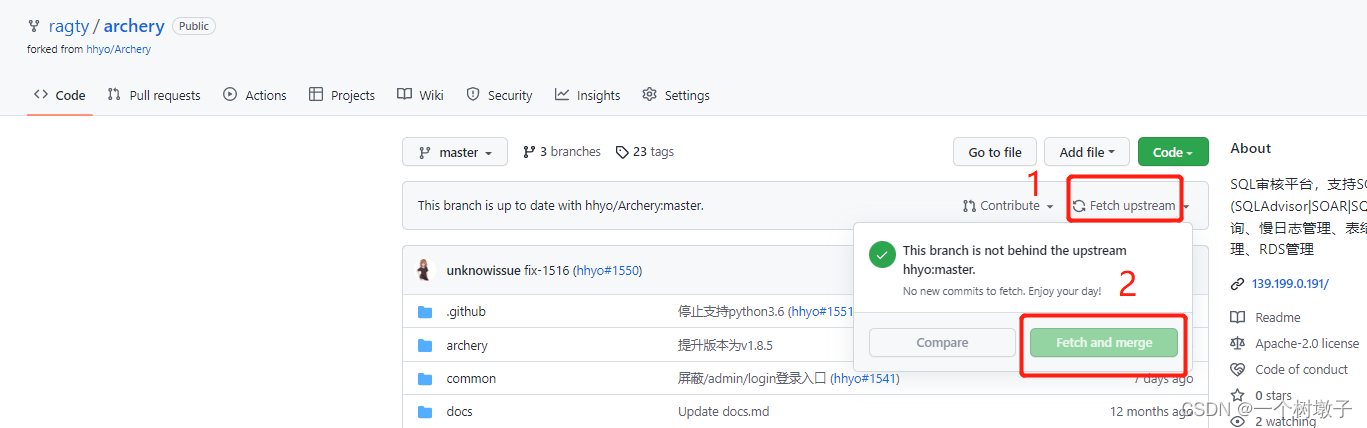The image size is (1367, 428).
Task: Click the license scale icon
Action: (x=1238, y=343)
